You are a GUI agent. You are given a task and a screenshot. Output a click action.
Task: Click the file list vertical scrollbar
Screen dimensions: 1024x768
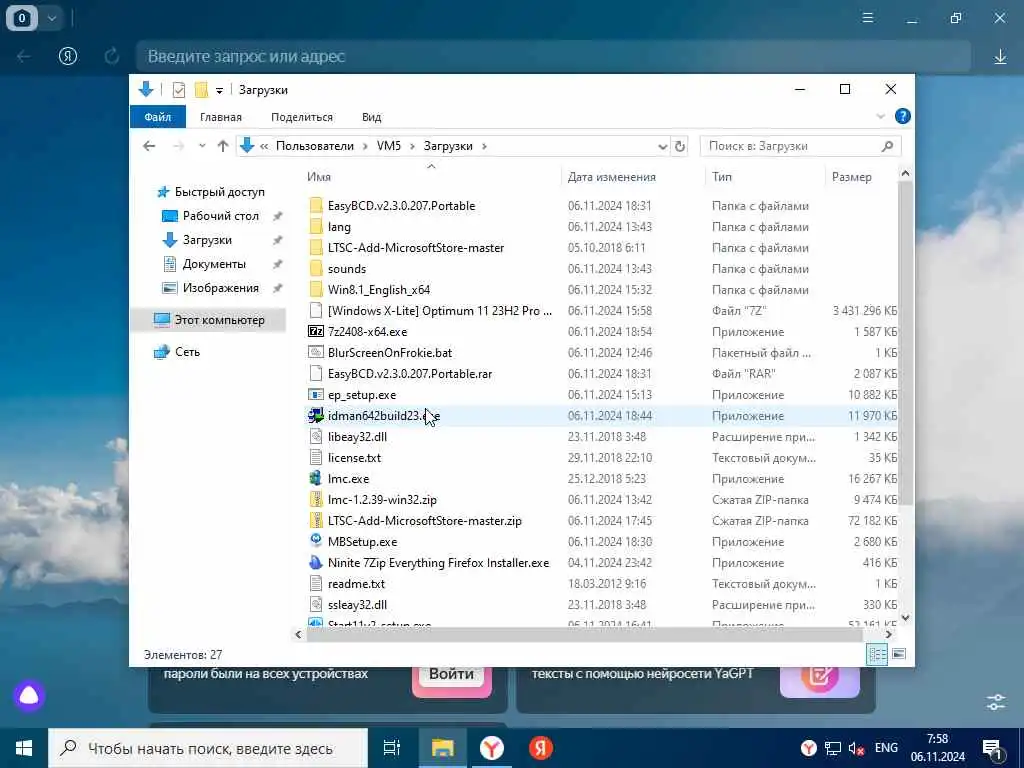905,342
